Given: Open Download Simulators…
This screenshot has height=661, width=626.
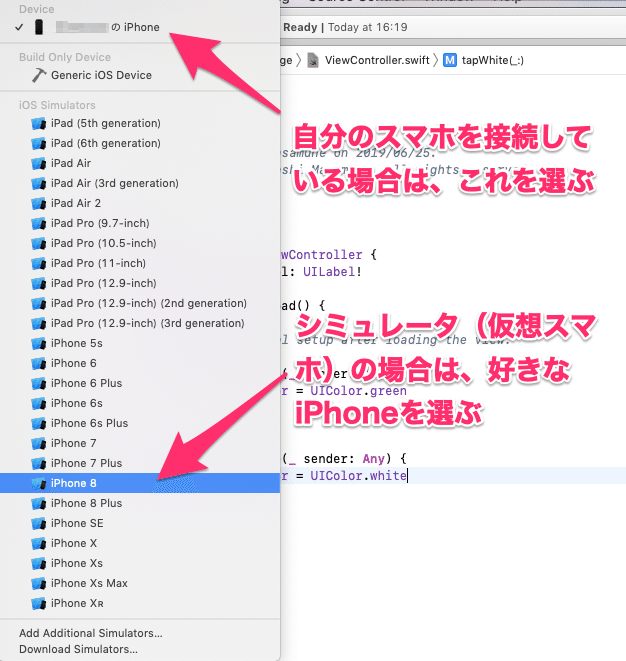Looking at the screenshot, I should click(x=78, y=649).
